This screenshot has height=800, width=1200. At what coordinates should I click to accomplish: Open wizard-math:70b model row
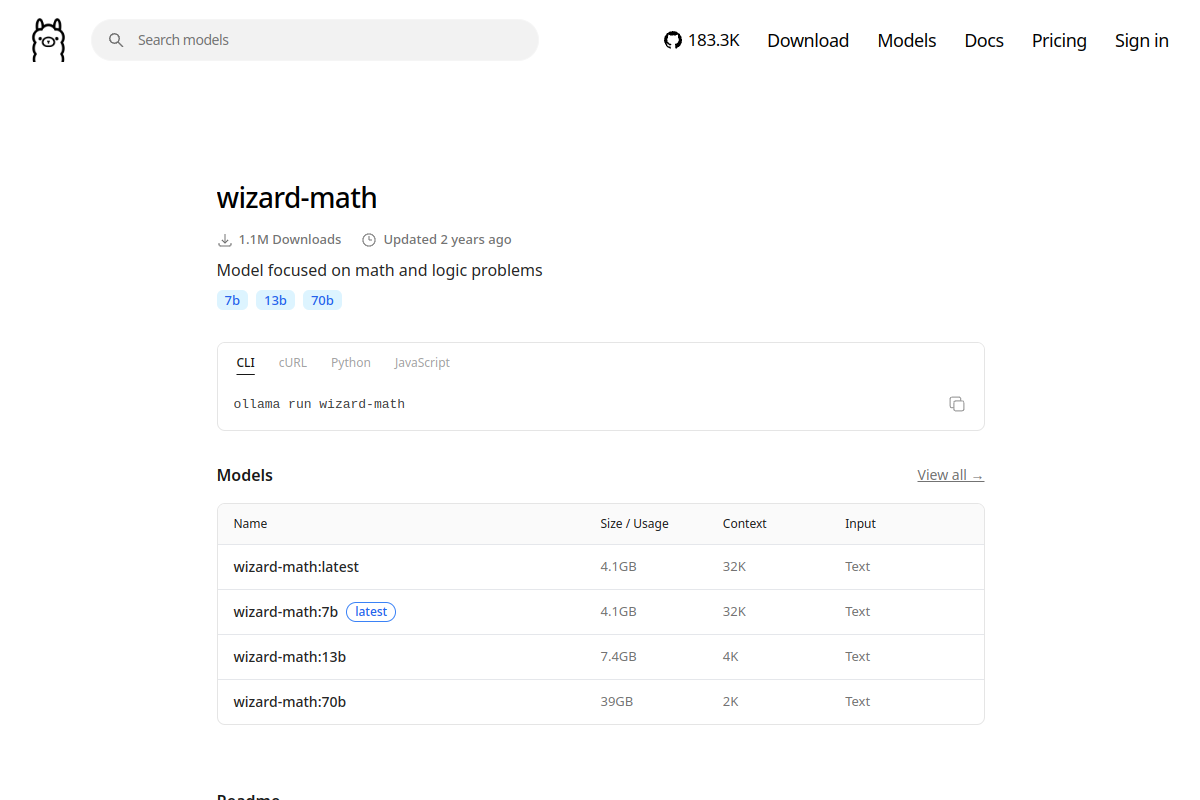pos(600,702)
